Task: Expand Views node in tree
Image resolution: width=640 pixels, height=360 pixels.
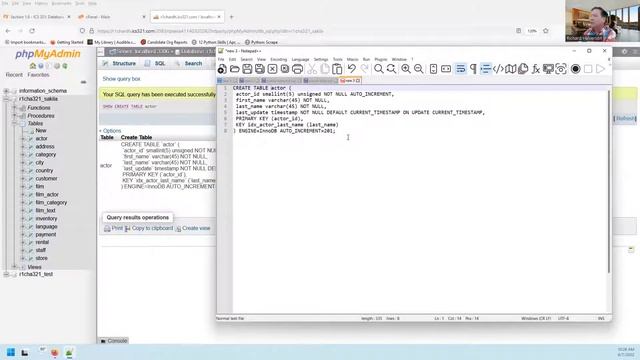Action: [15, 267]
